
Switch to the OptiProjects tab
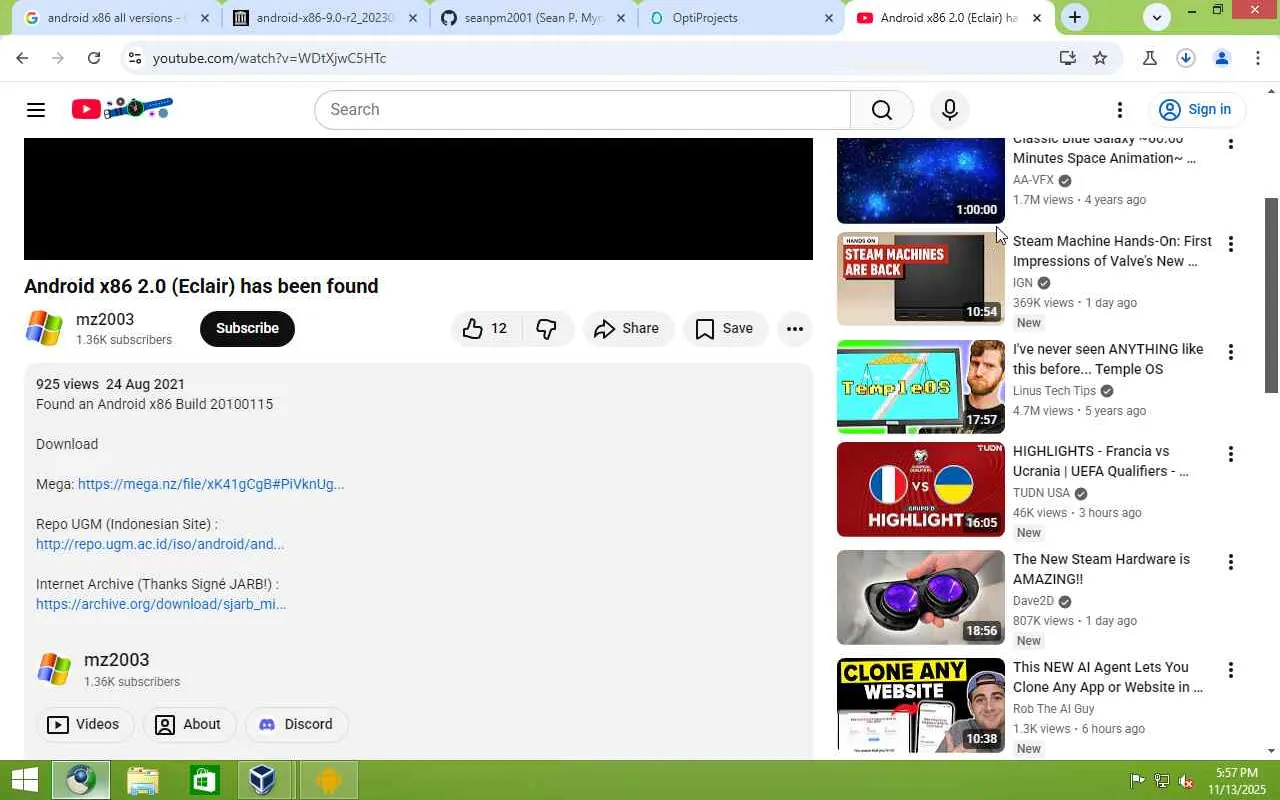pyautogui.click(x=741, y=18)
